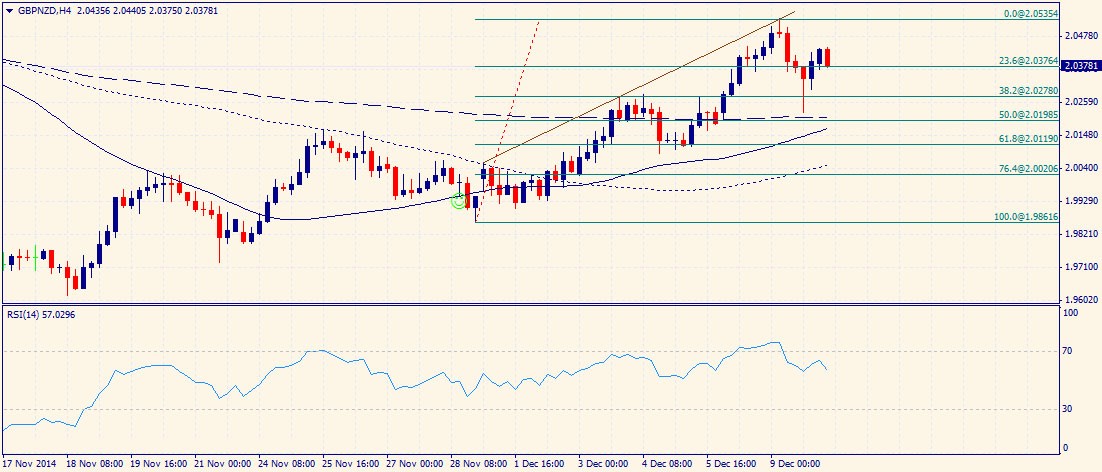
Task: Click the RSI(14) 57.0296 indicator label
Action: click(x=41, y=315)
